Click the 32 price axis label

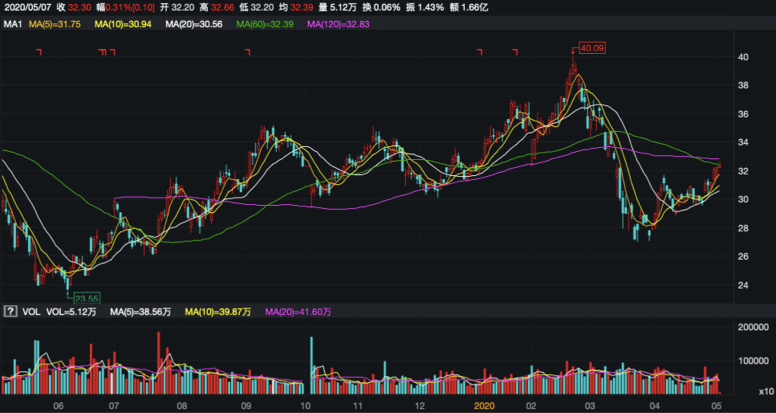tap(744, 171)
